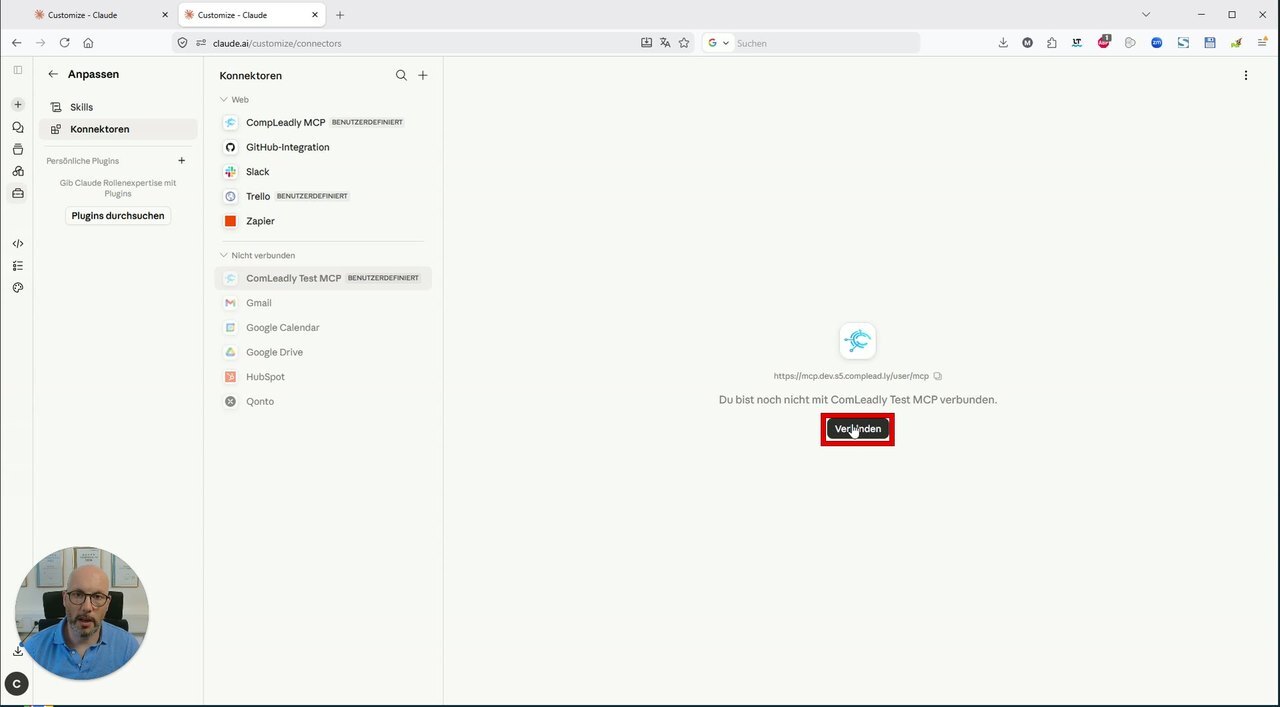Open the code icon in sidebar
This screenshot has width=1280, height=707.
(17, 243)
